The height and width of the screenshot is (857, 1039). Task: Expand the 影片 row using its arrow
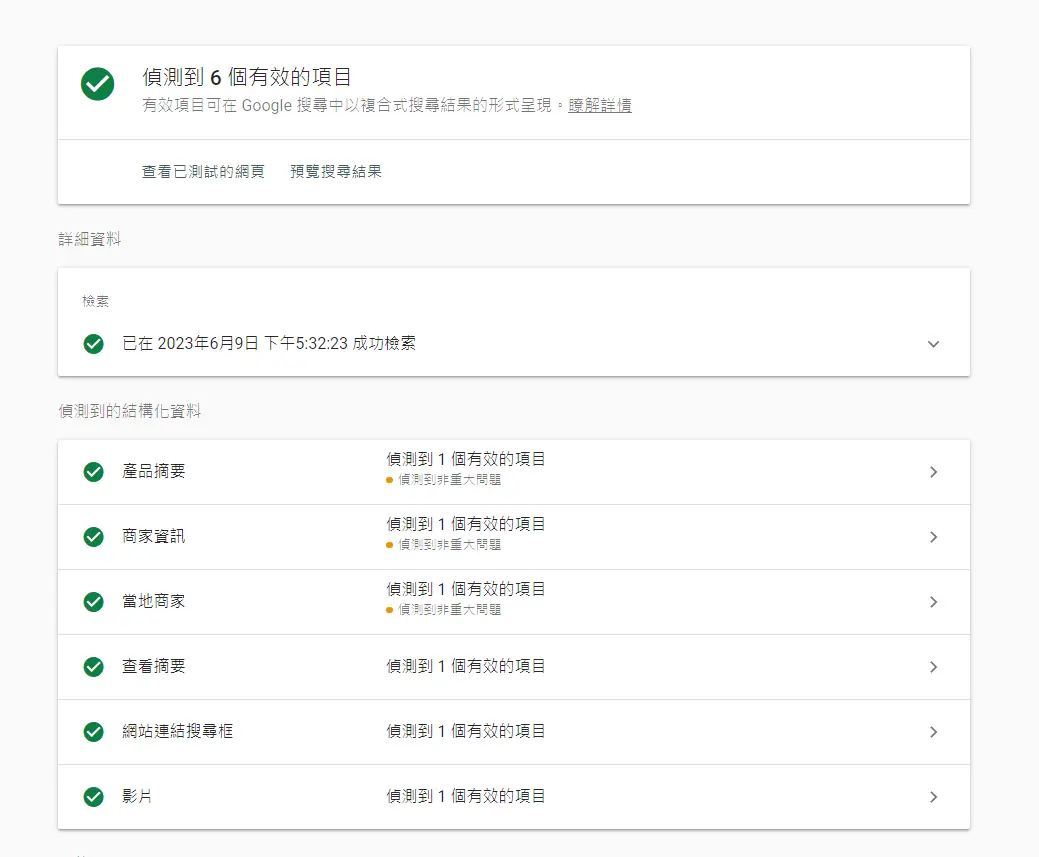click(x=933, y=797)
